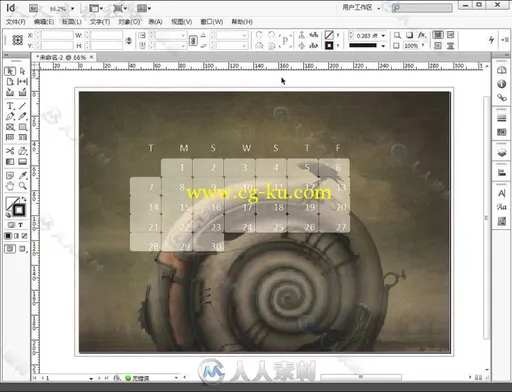Open the zoom level dropdown showing 66.2%
The width and height of the screenshot is (512, 392).
[72, 9]
